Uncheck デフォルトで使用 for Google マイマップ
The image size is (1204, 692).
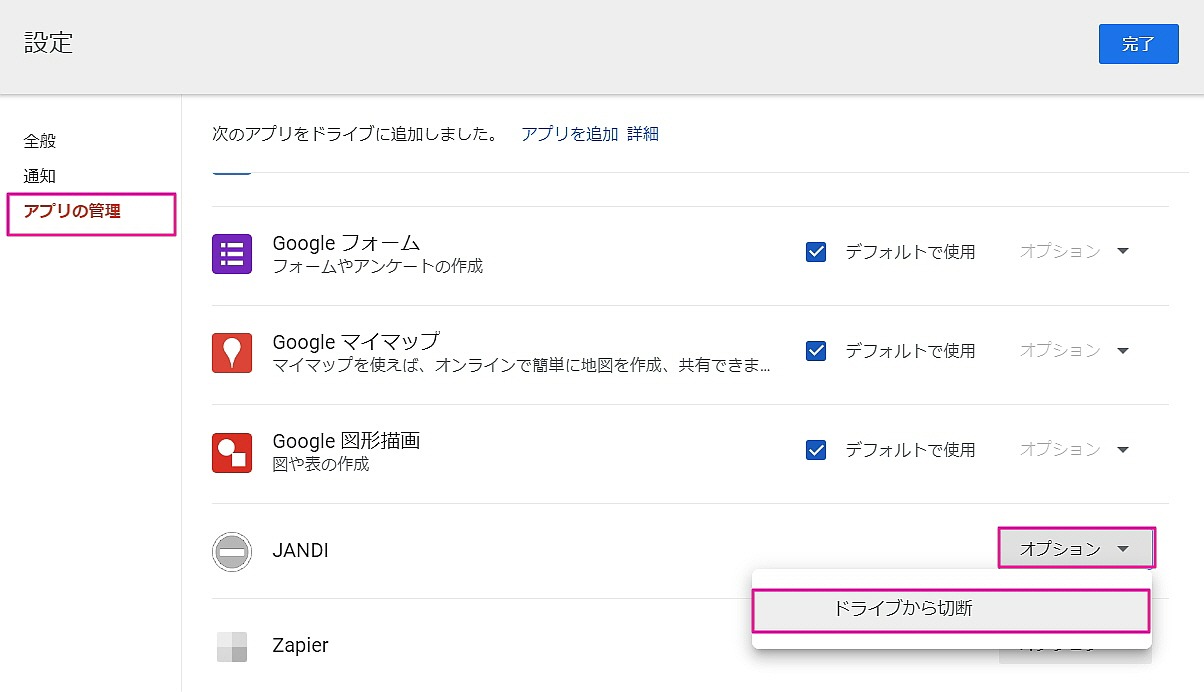[x=816, y=351]
